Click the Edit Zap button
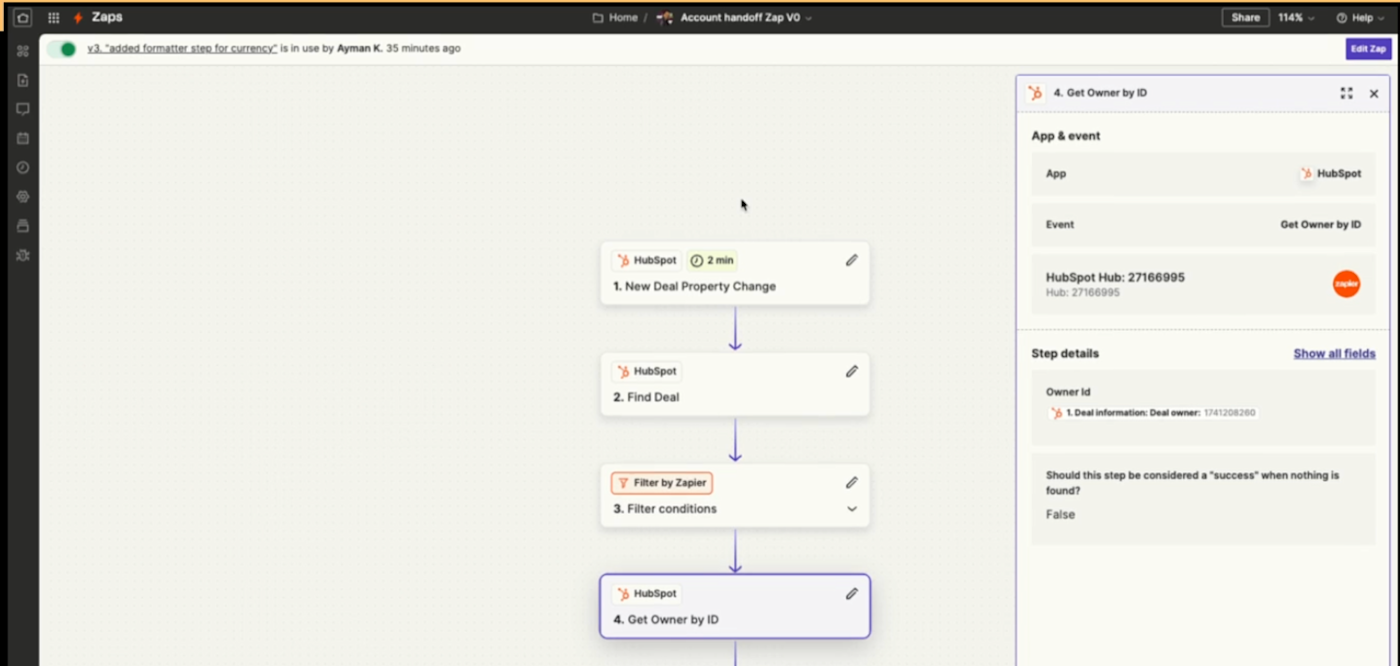The width and height of the screenshot is (1400, 666). click(x=1368, y=49)
